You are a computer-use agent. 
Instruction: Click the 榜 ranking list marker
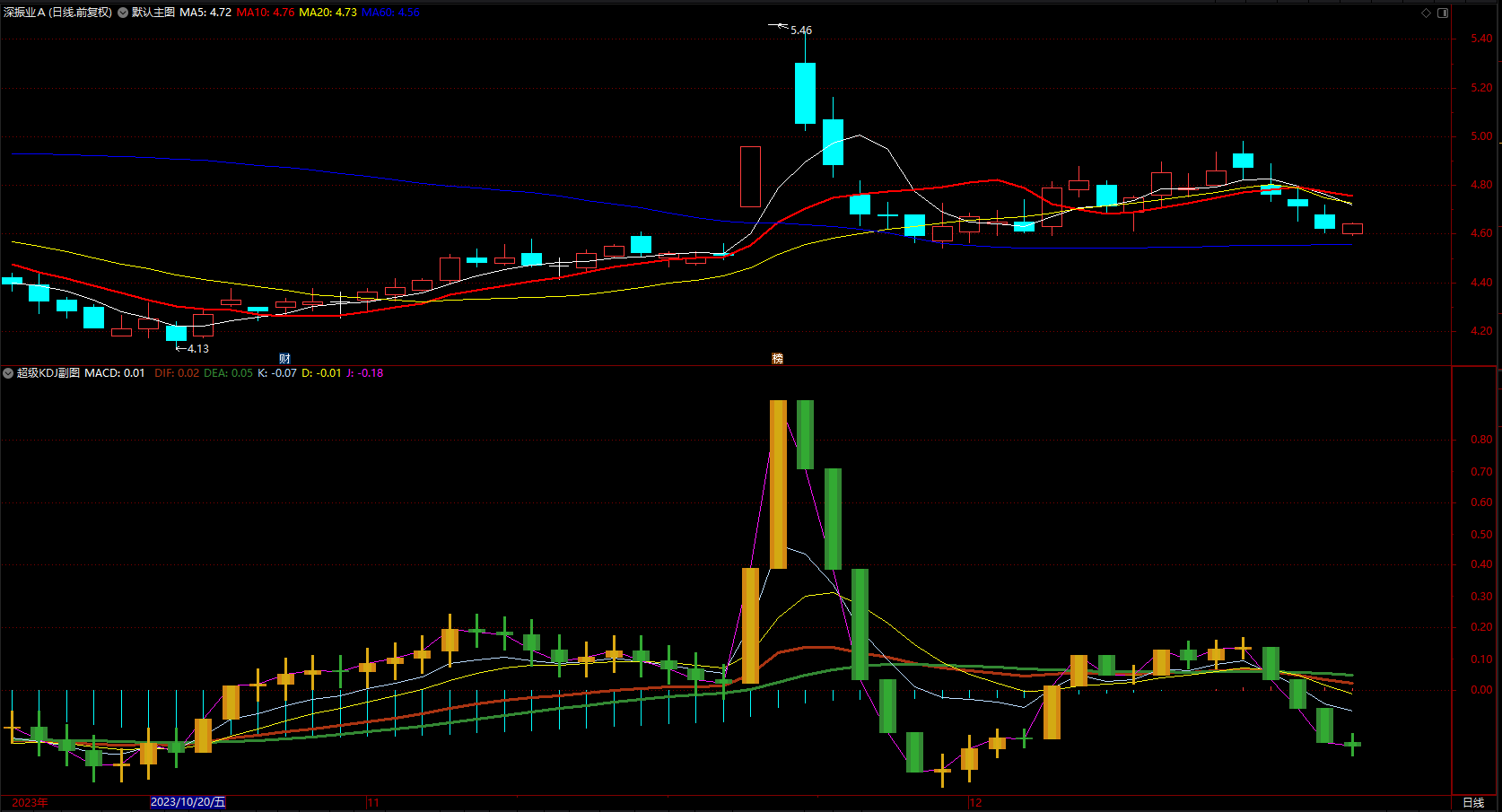777,359
